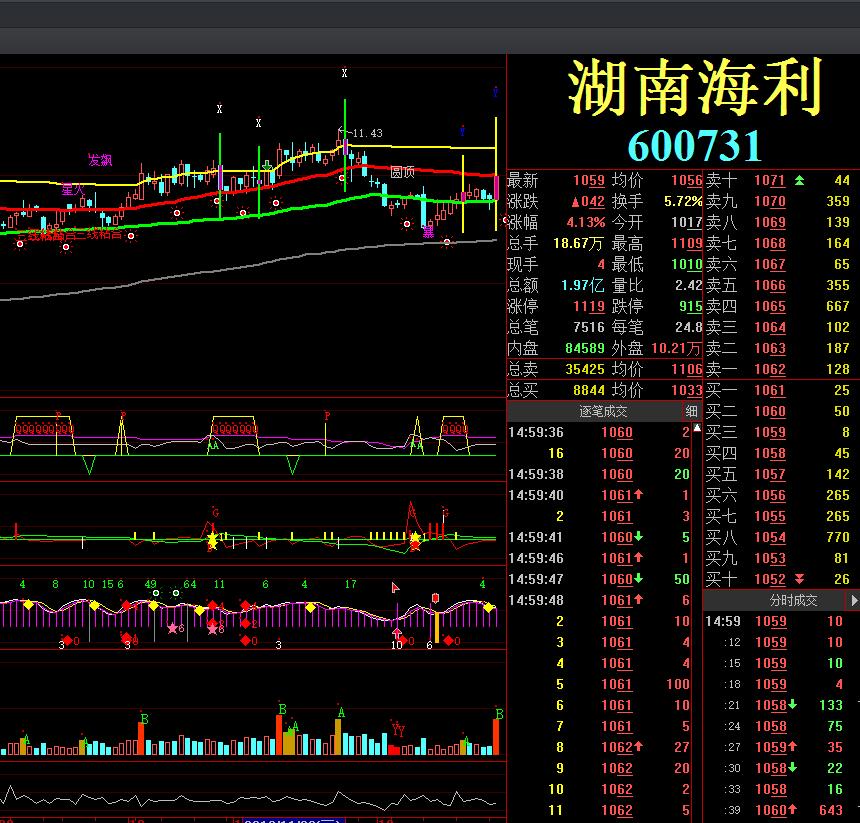Click the 圆顶 pattern label on chart
Viewport: 860px width, 823px height.
pyautogui.click(x=402, y=172)
